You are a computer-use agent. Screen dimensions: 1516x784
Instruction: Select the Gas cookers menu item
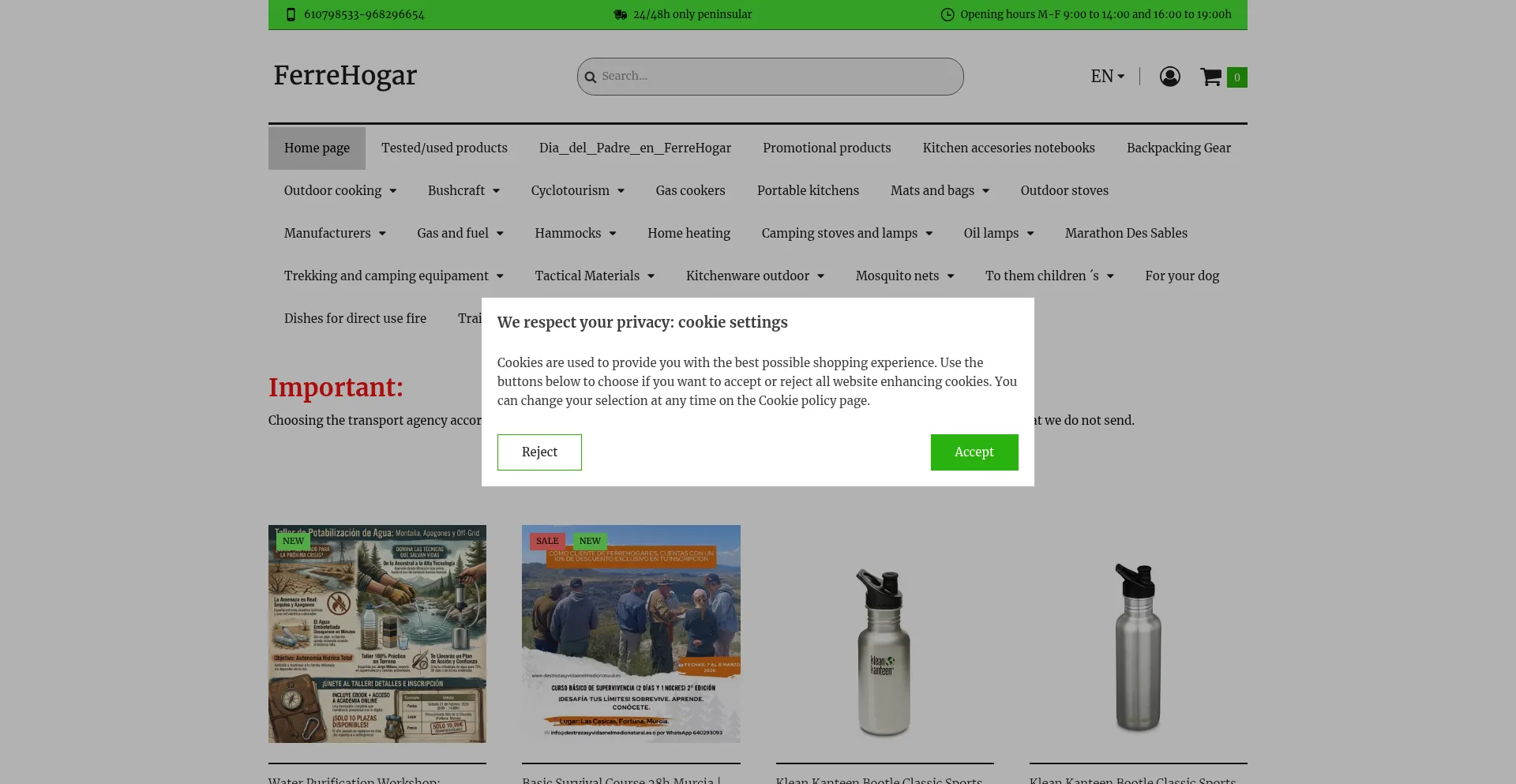[690, 191]
